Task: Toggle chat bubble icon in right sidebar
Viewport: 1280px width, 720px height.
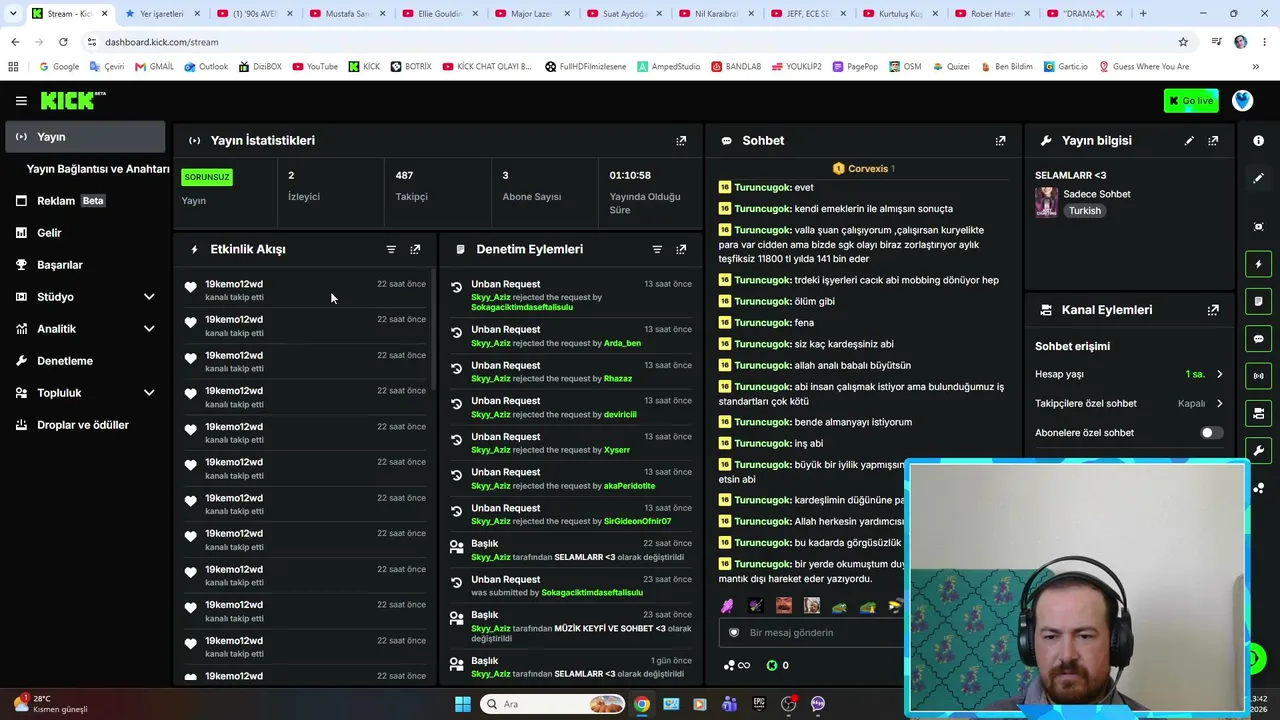Action: 1258,339
